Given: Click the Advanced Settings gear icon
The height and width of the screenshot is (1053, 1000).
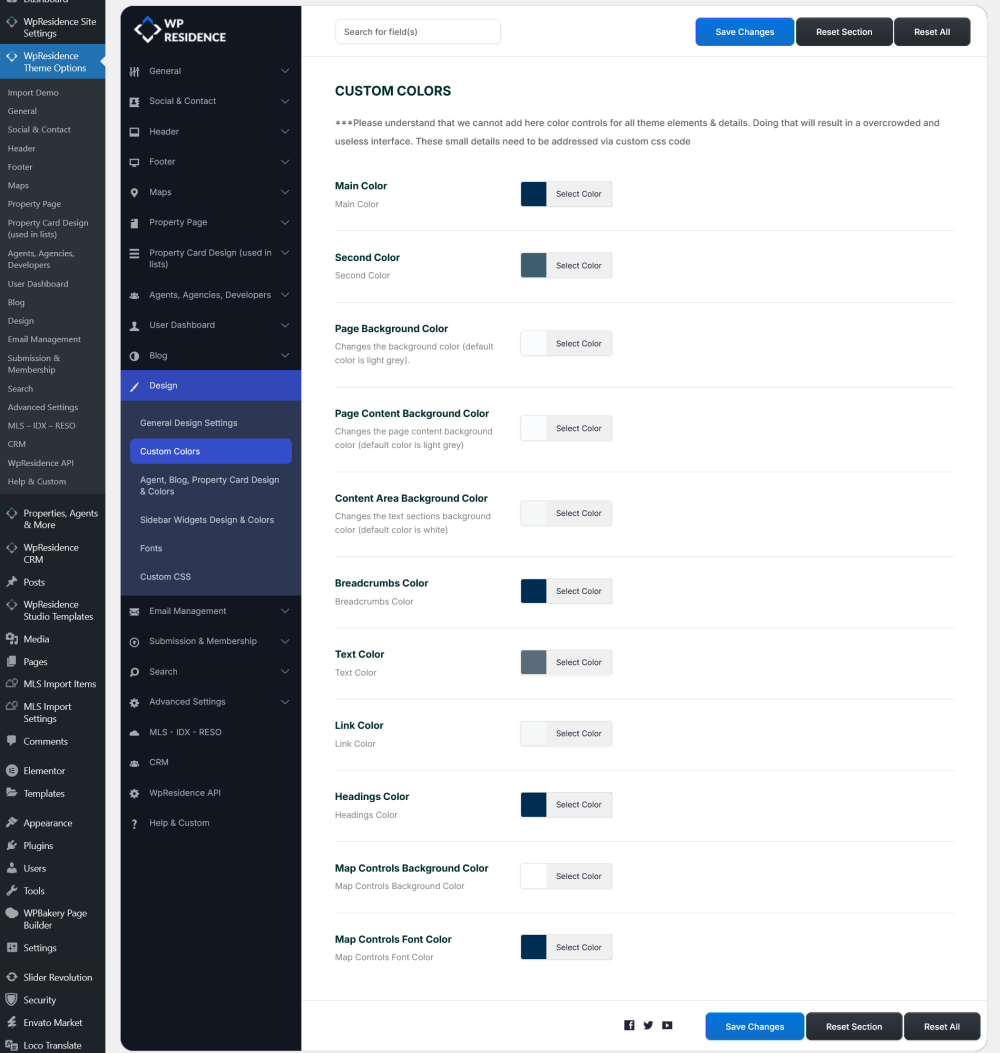Looking at the screenshot, I should coord(135,702).
